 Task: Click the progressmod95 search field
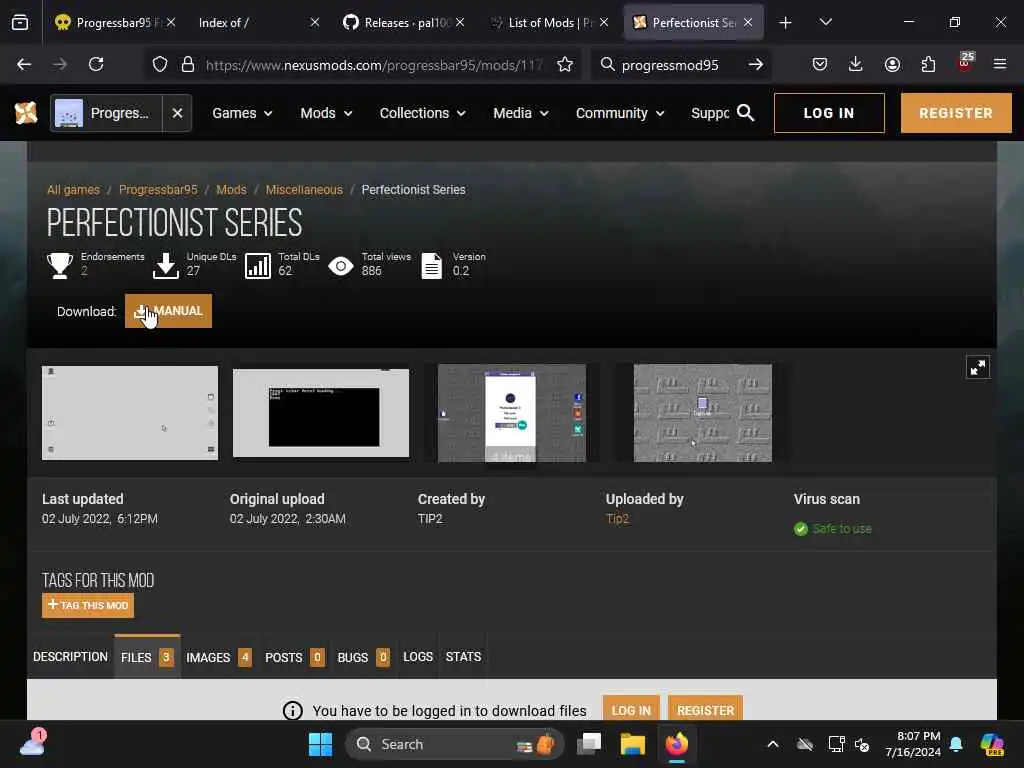(673, 64)
